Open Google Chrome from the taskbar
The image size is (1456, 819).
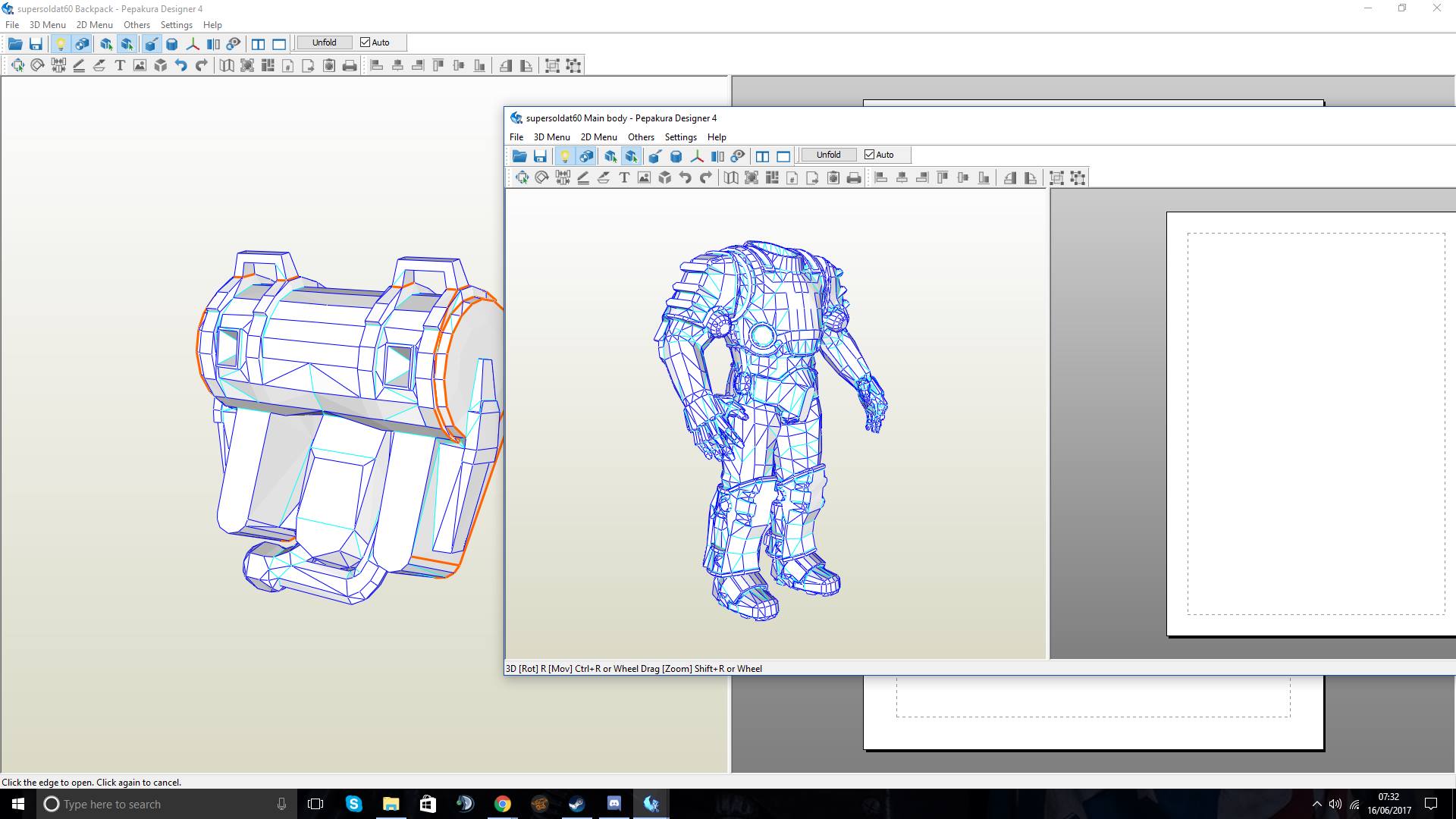(x=502, y=804)
